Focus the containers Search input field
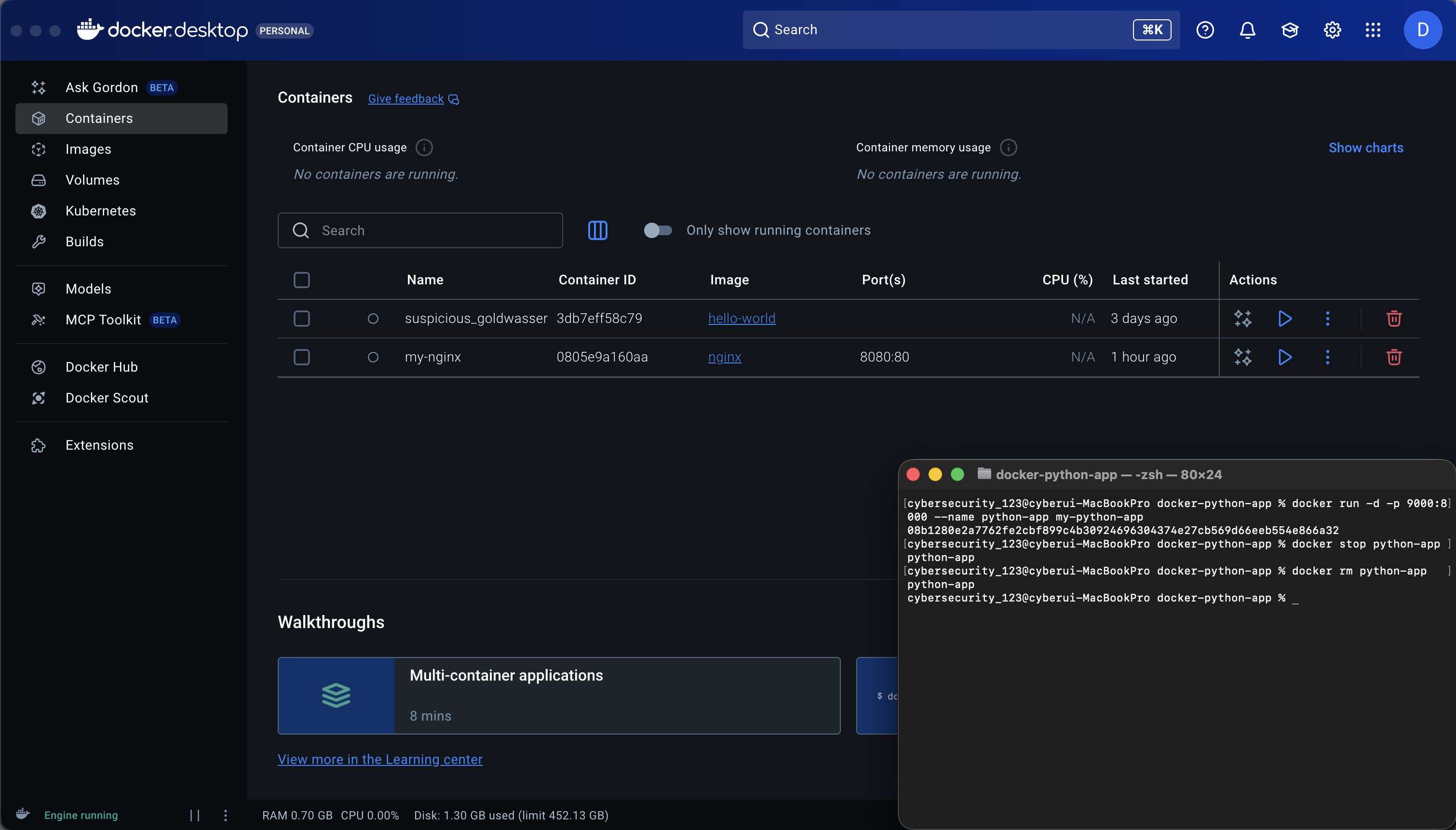Viewport: 1456px width, 830px height. pyautogui.click(x=420, y=230)
